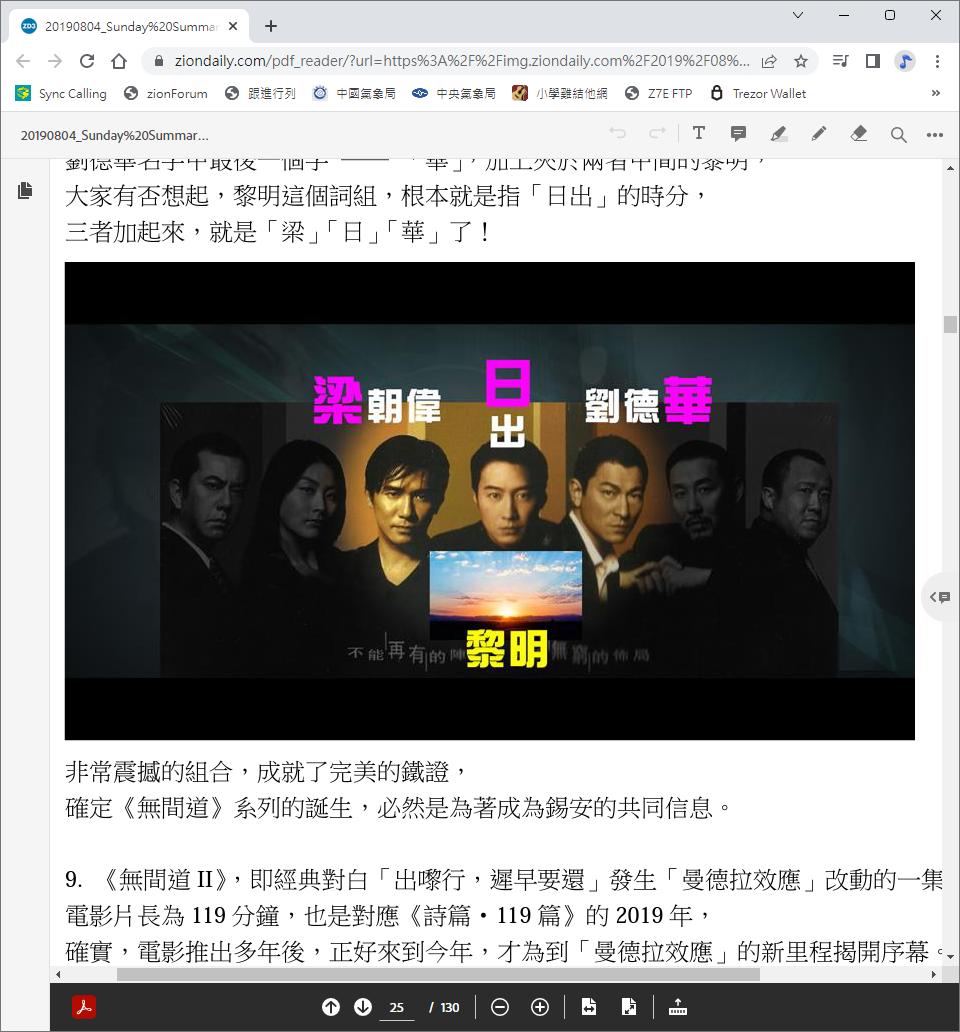Screen dimensions: 960x1032
Task: Zoom out with the minus button
Action: click(500, 1007)
